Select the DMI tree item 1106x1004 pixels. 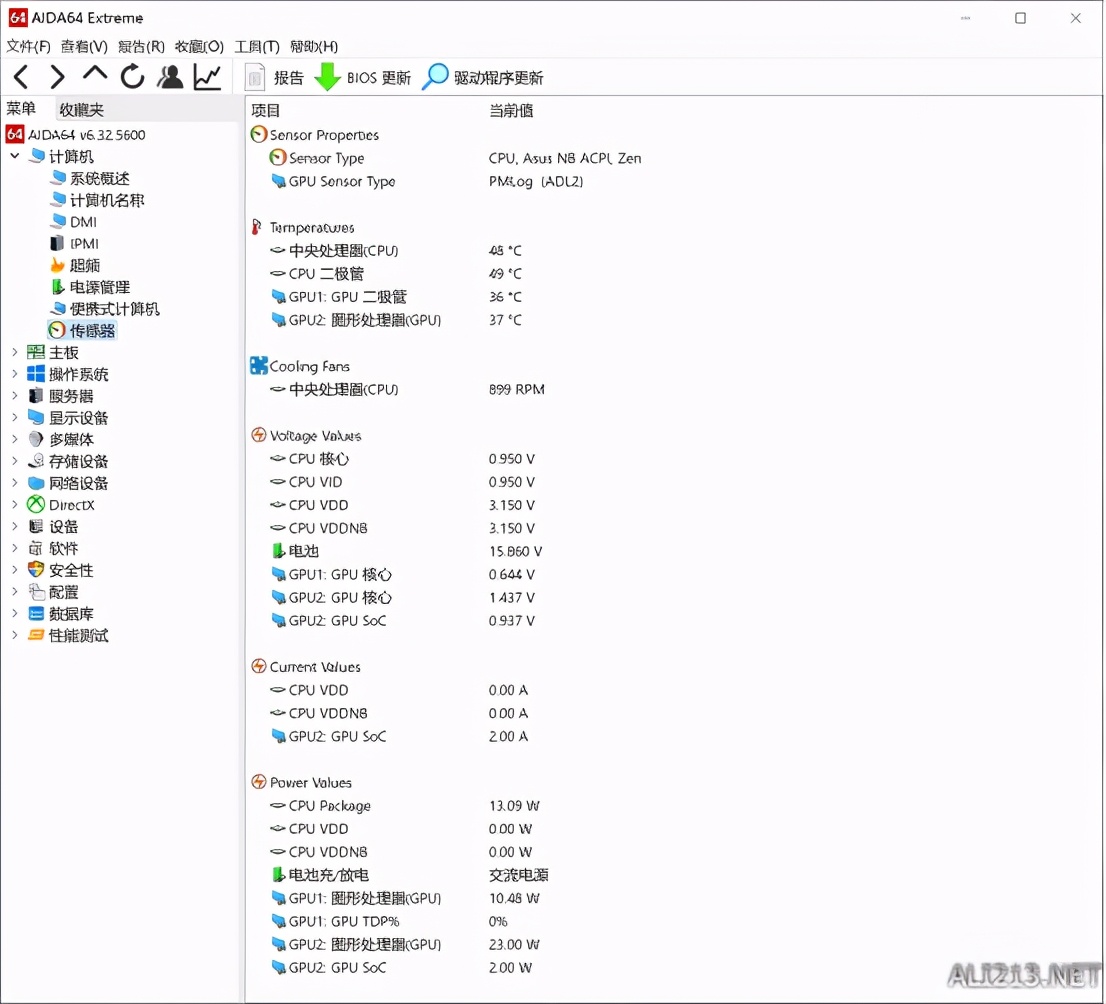coord(73,222)
